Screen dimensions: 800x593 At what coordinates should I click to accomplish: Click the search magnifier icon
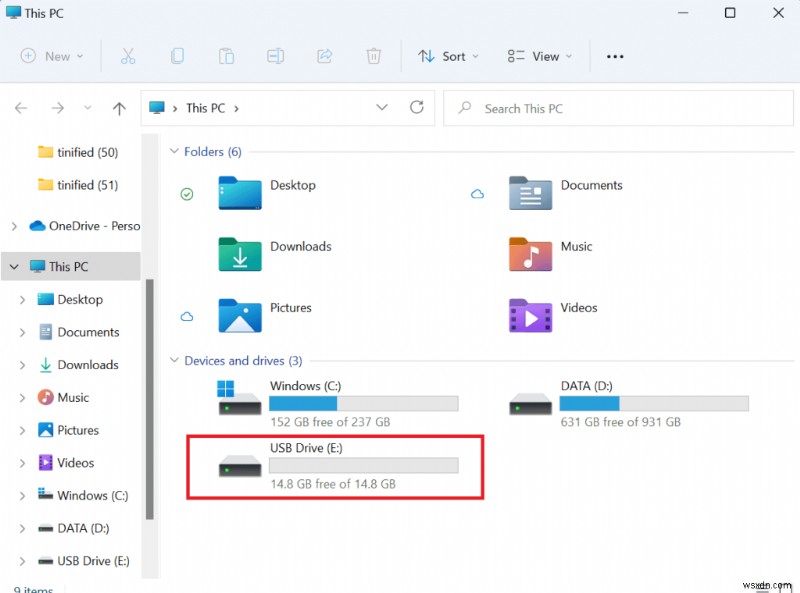coord(464,108)
